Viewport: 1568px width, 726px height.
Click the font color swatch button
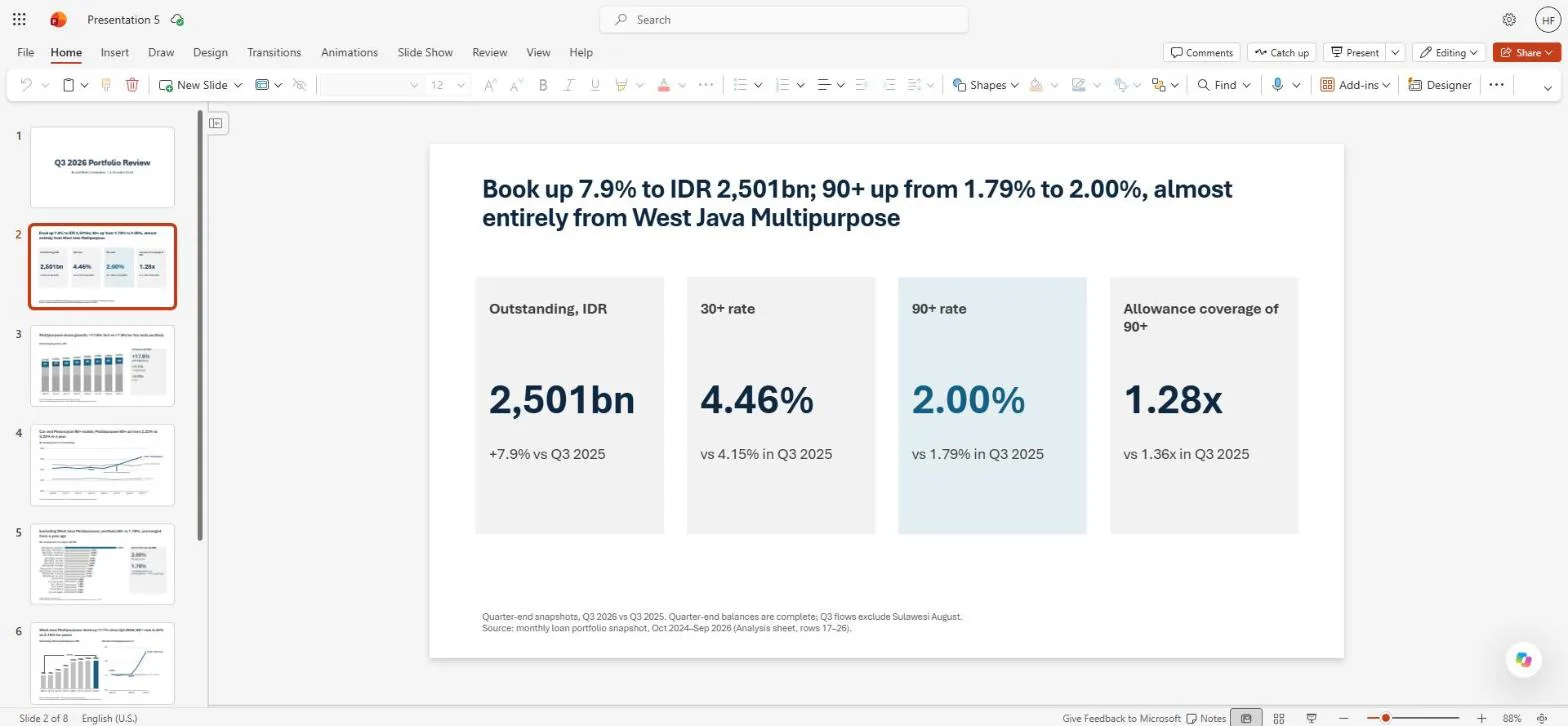tap(663, 85)
